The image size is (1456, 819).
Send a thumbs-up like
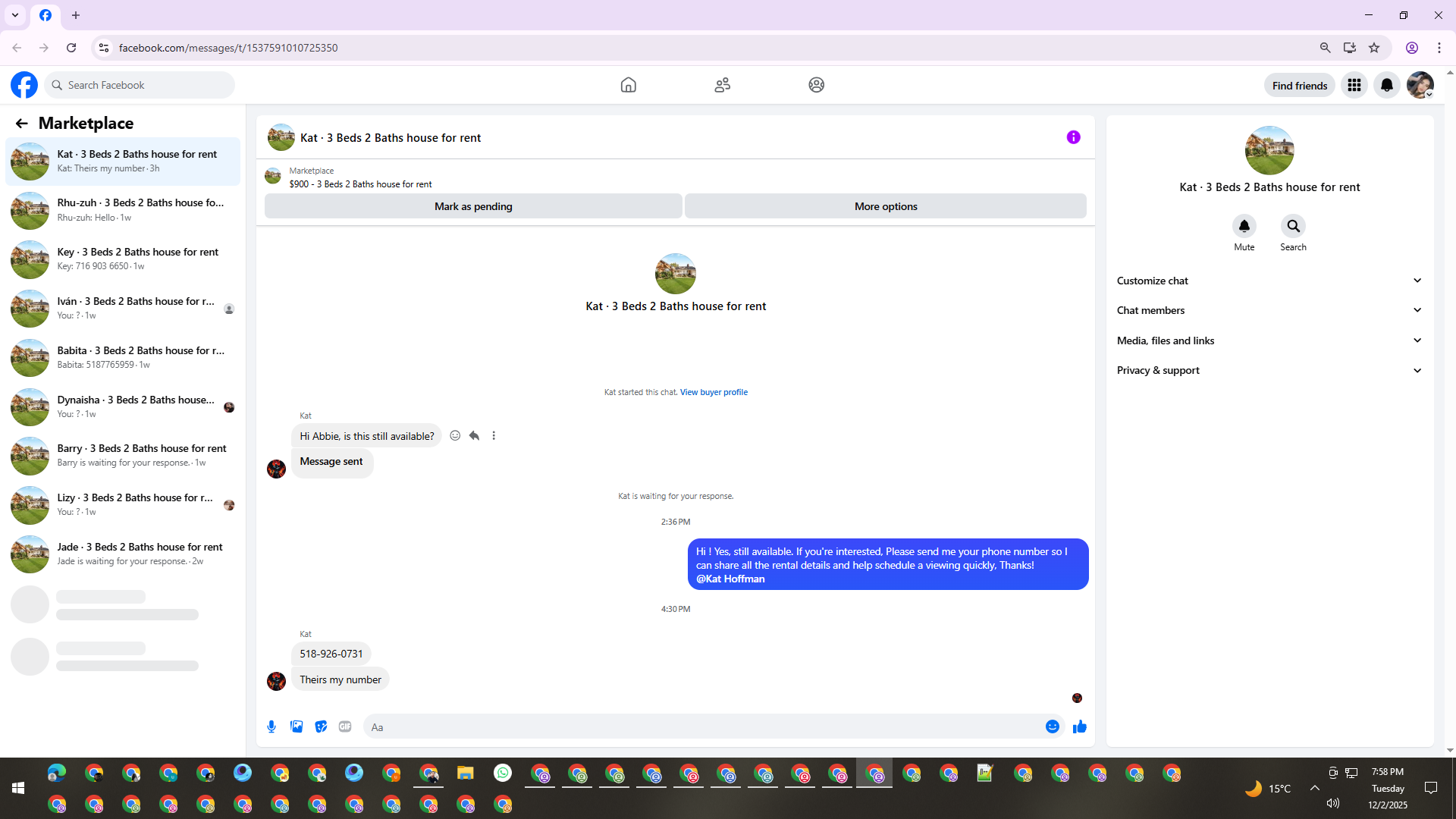[1079, 726]
